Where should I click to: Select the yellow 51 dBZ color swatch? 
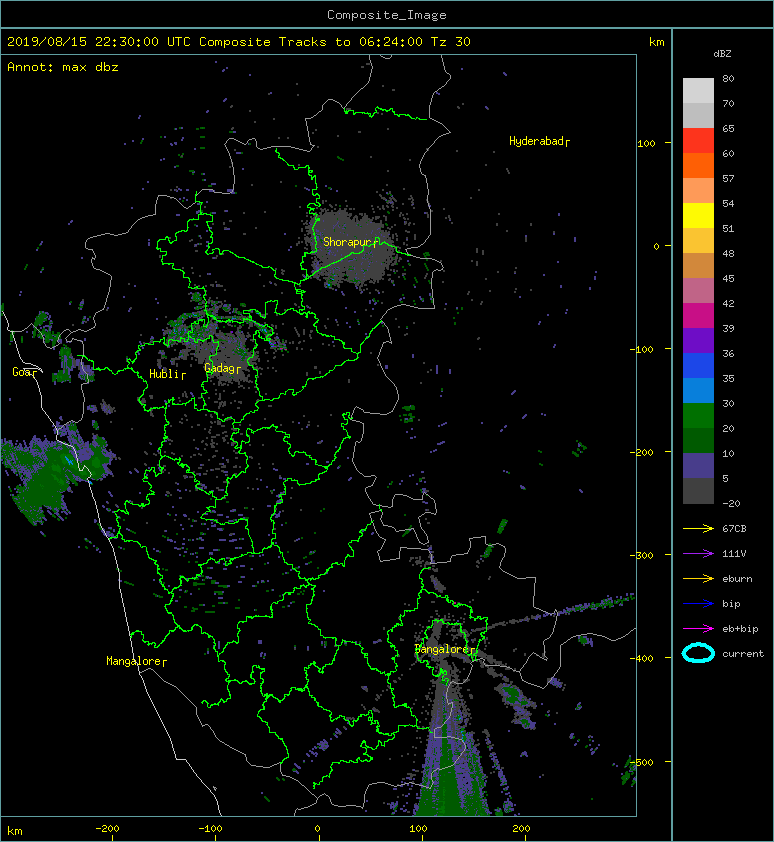698,215
